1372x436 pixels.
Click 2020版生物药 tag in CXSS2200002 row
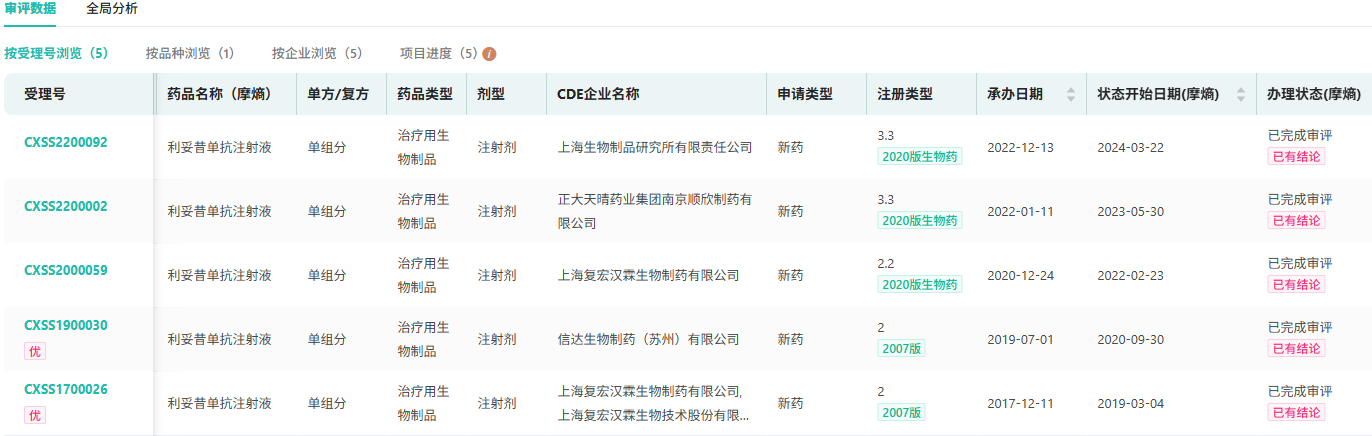pos(920,220)
